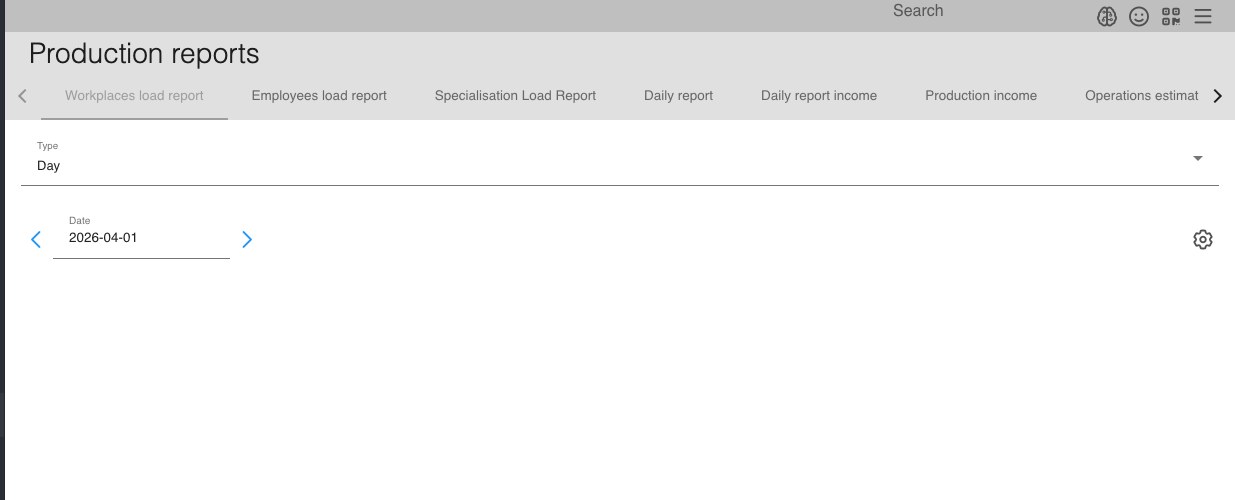This screenshot has height=500, width=1235.
Task: Expand the Type dropdown arrow
Action: pos(1197,158)
